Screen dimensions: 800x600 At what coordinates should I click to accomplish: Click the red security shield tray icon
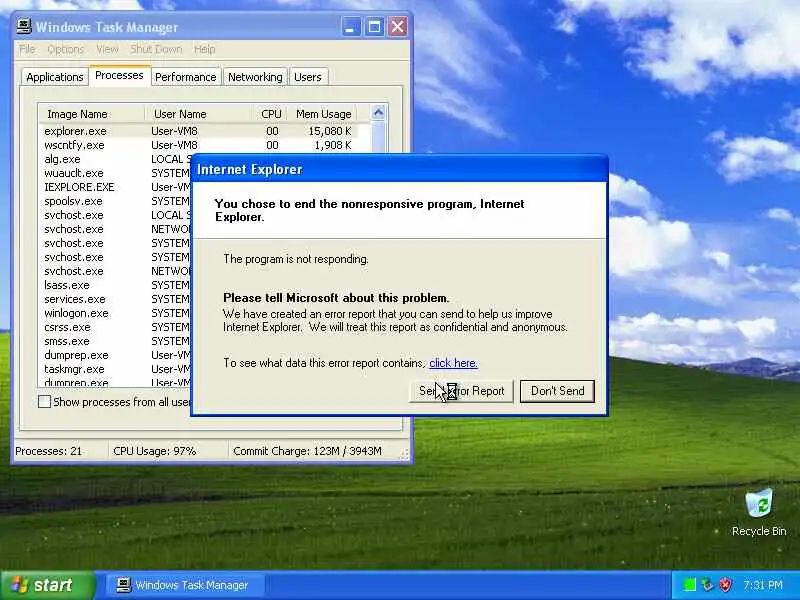(x=725, y=585)
